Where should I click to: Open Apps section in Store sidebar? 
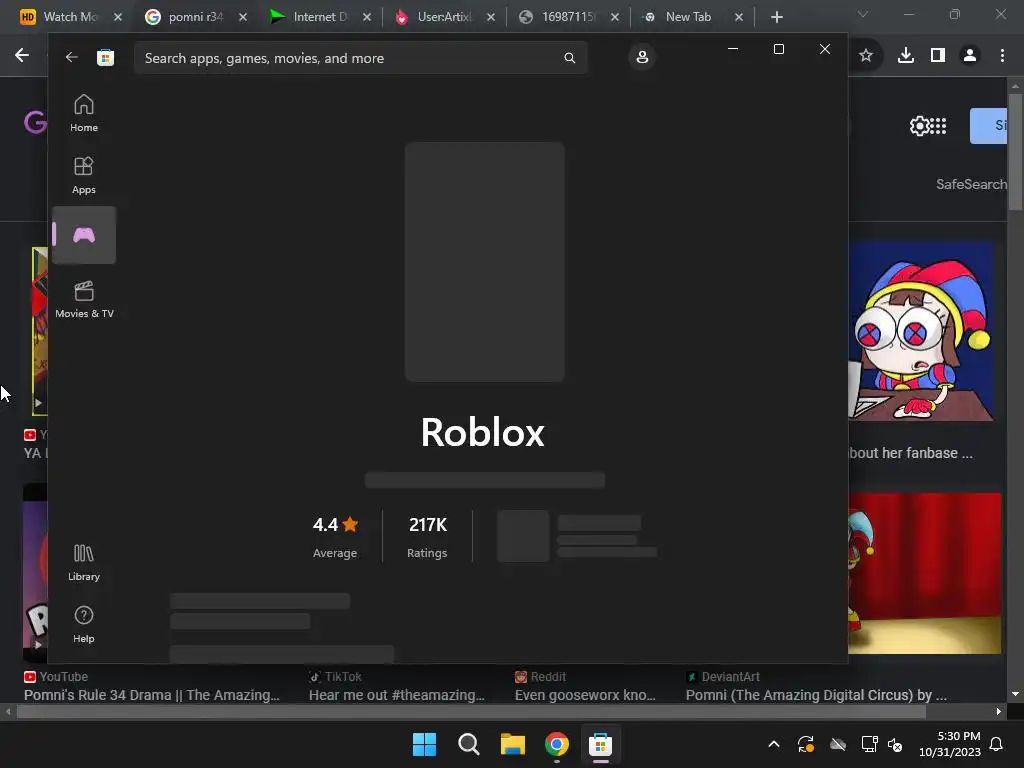tap(84, 175)
